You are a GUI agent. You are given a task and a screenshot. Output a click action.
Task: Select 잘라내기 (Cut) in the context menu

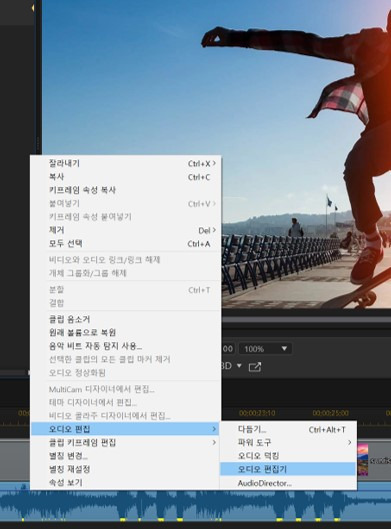[x=125, y=164]
